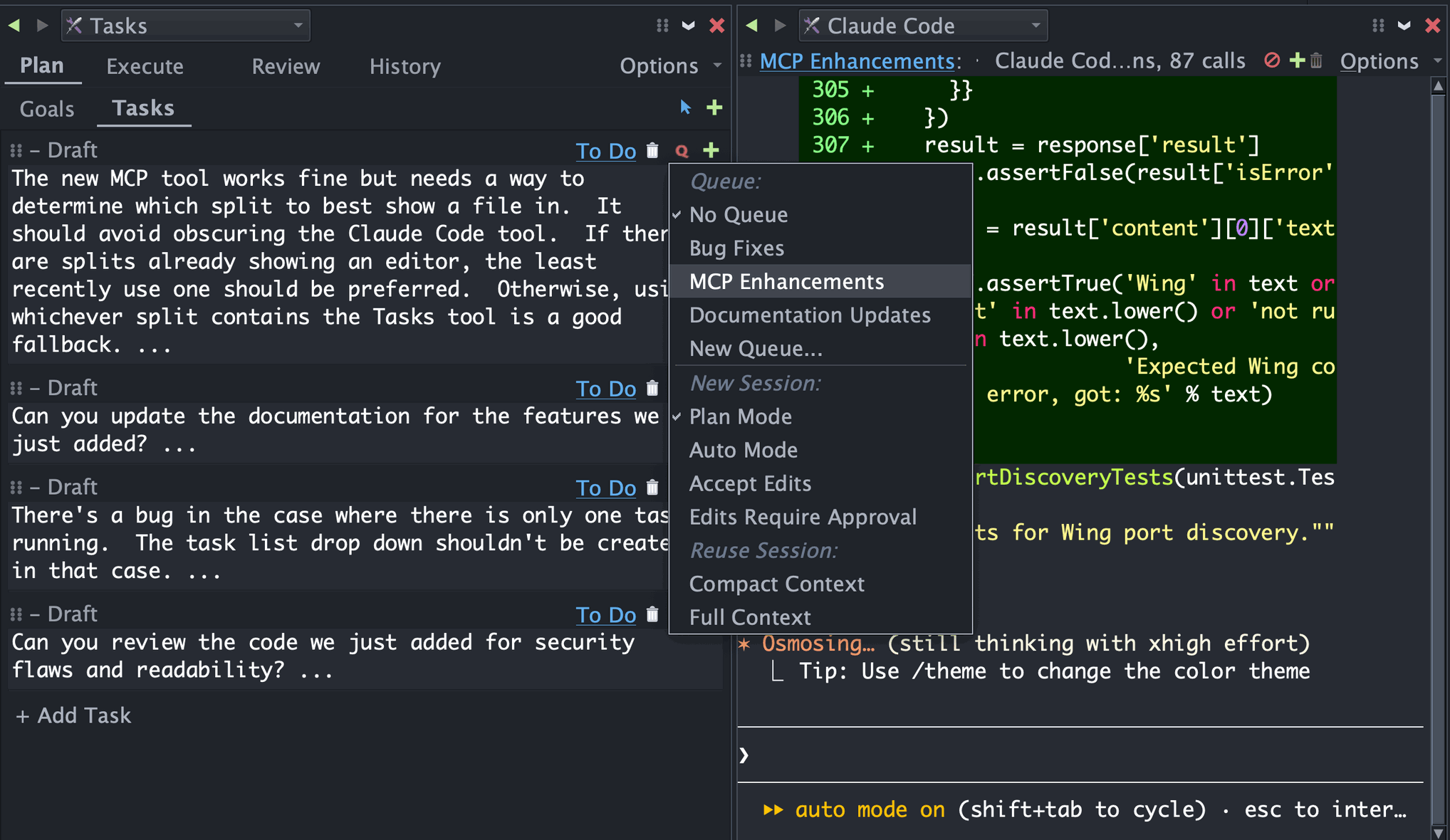Viewport: 1450px width, 840px height.
Task: Open the Tasks sub-tab
Action: click(143, 108)
